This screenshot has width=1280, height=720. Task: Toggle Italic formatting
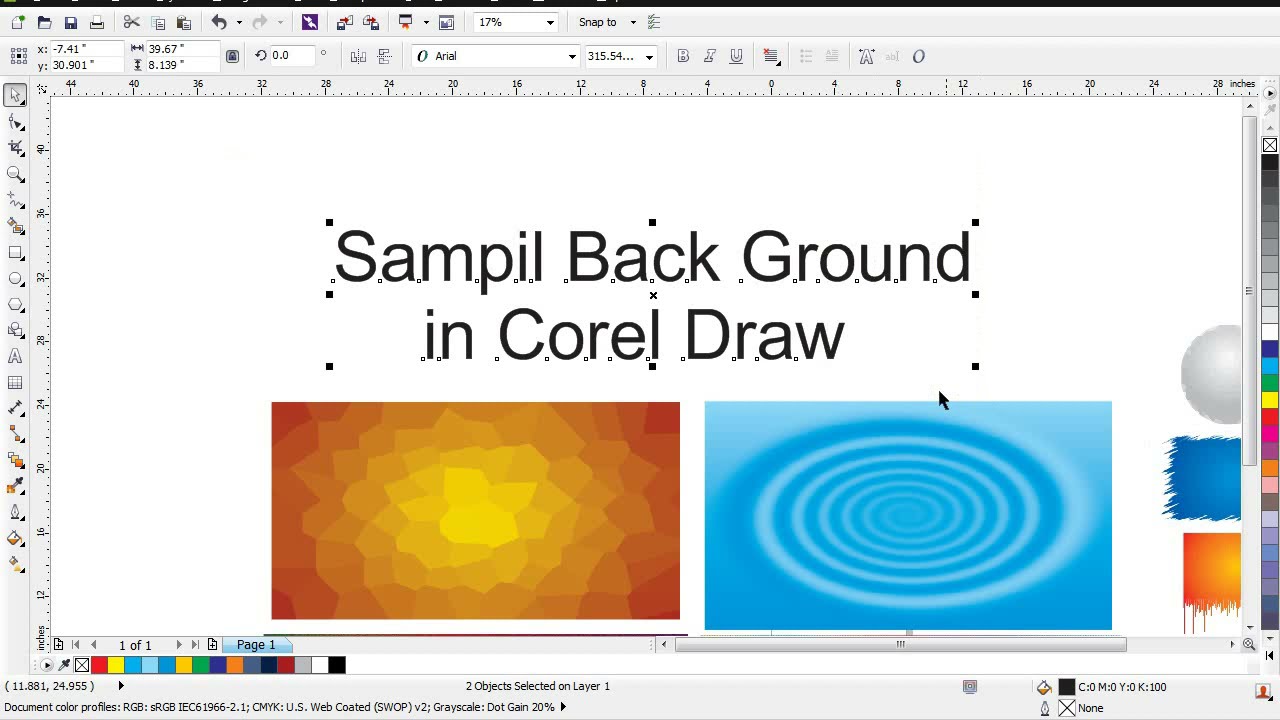[710, 56]
